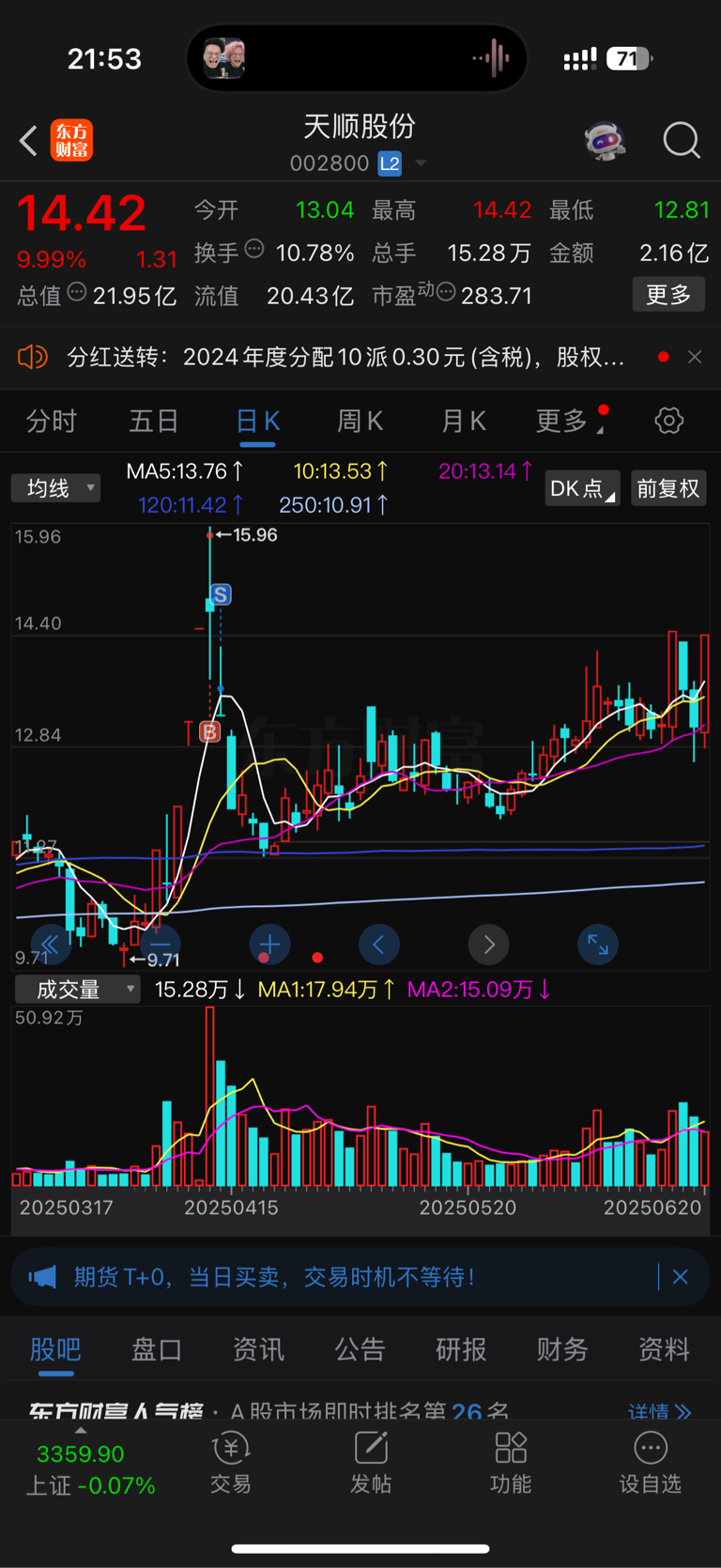Open the 均线 indicator dropdown
The height and width of the screenshot is (1568, 721).
(x=55, y=488)
